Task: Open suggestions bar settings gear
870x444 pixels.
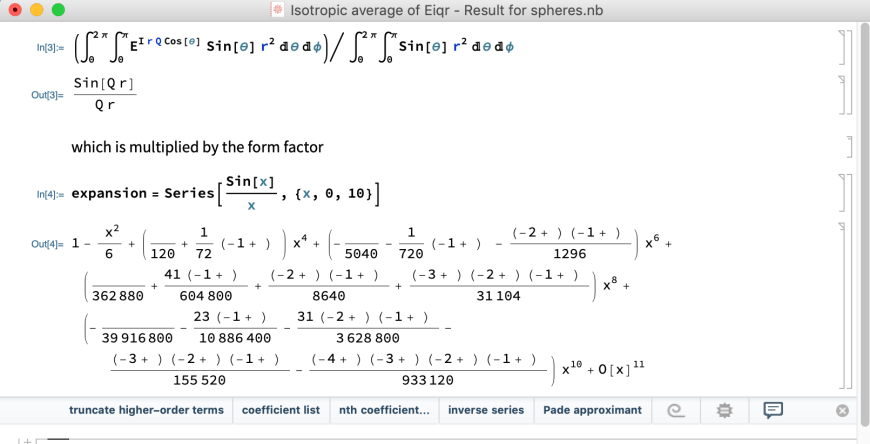Action: [725, 410]
